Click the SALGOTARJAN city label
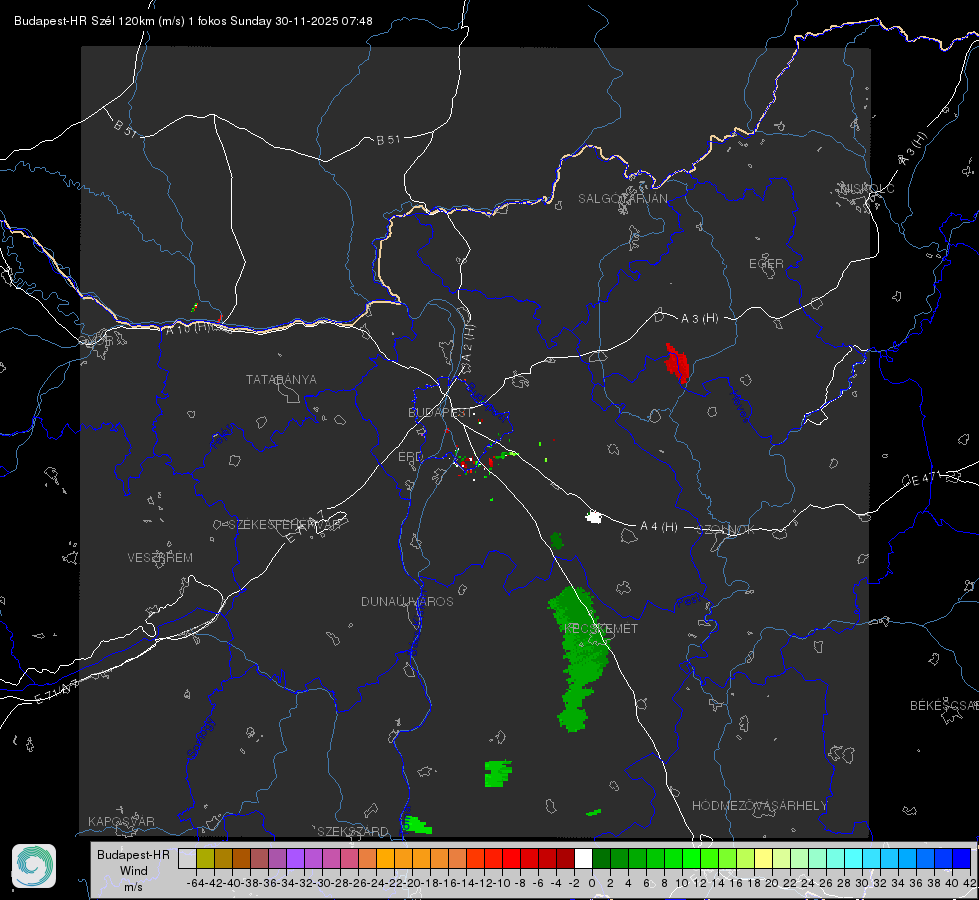This screenshot has width=979, height=900. coord(622,199)
